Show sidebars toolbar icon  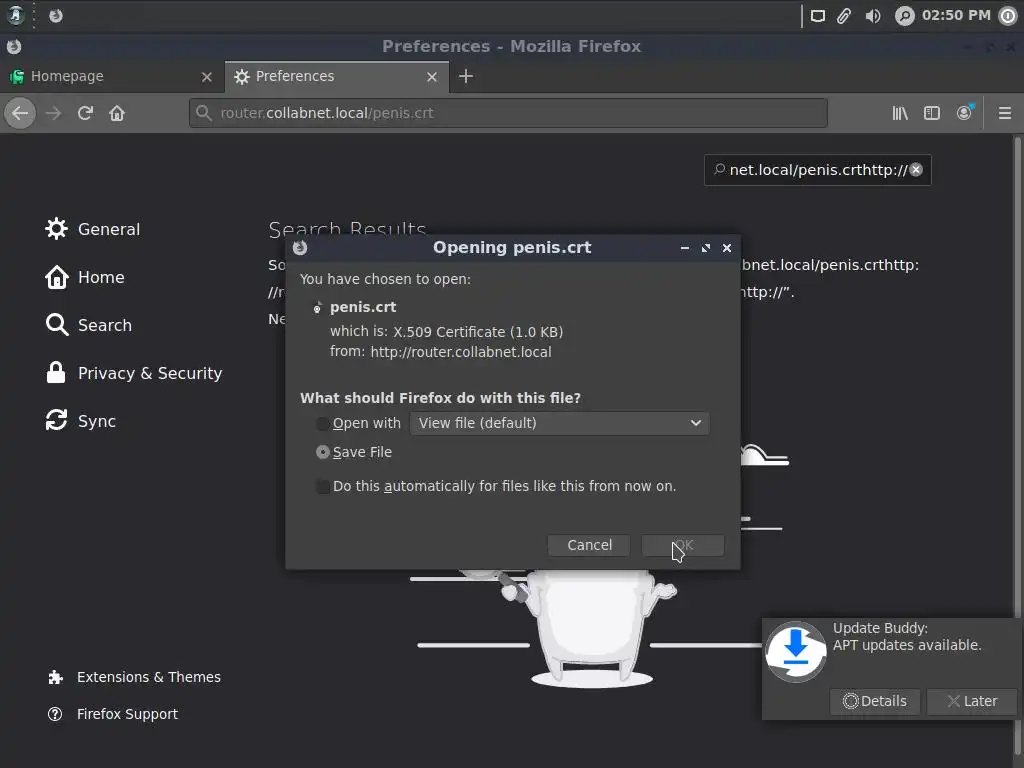pos(932,113)
